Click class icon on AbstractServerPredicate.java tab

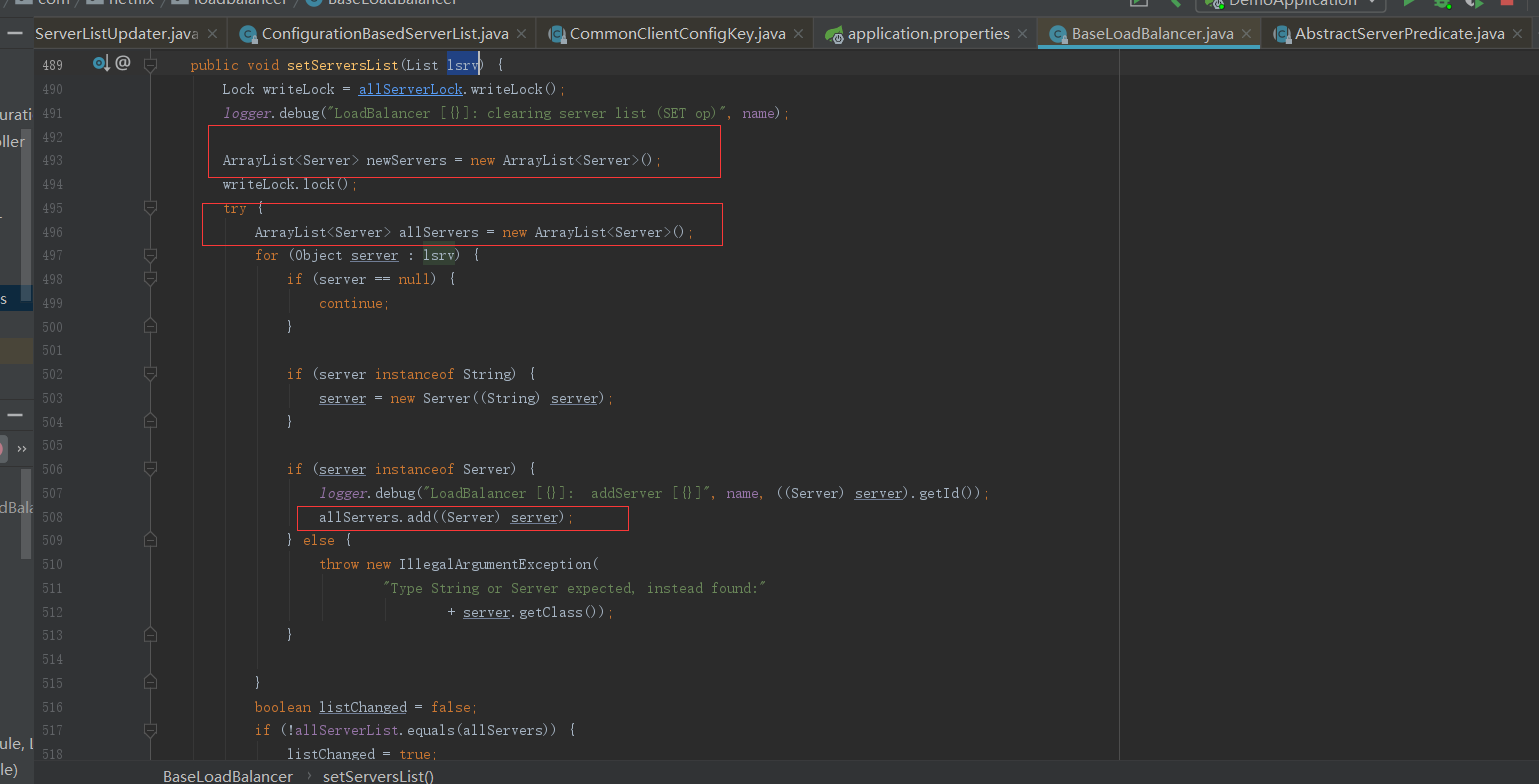pos(1281,35)
